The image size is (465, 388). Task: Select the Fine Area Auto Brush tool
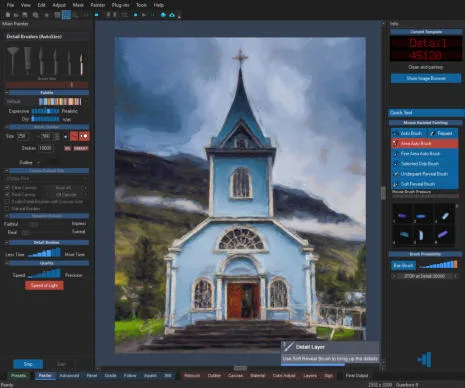(425, 154)
